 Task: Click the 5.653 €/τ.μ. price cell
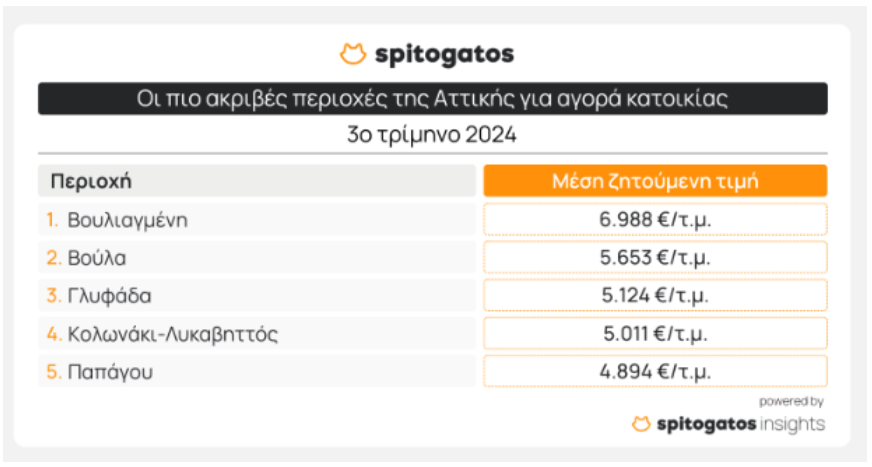(x=655, y=258)
